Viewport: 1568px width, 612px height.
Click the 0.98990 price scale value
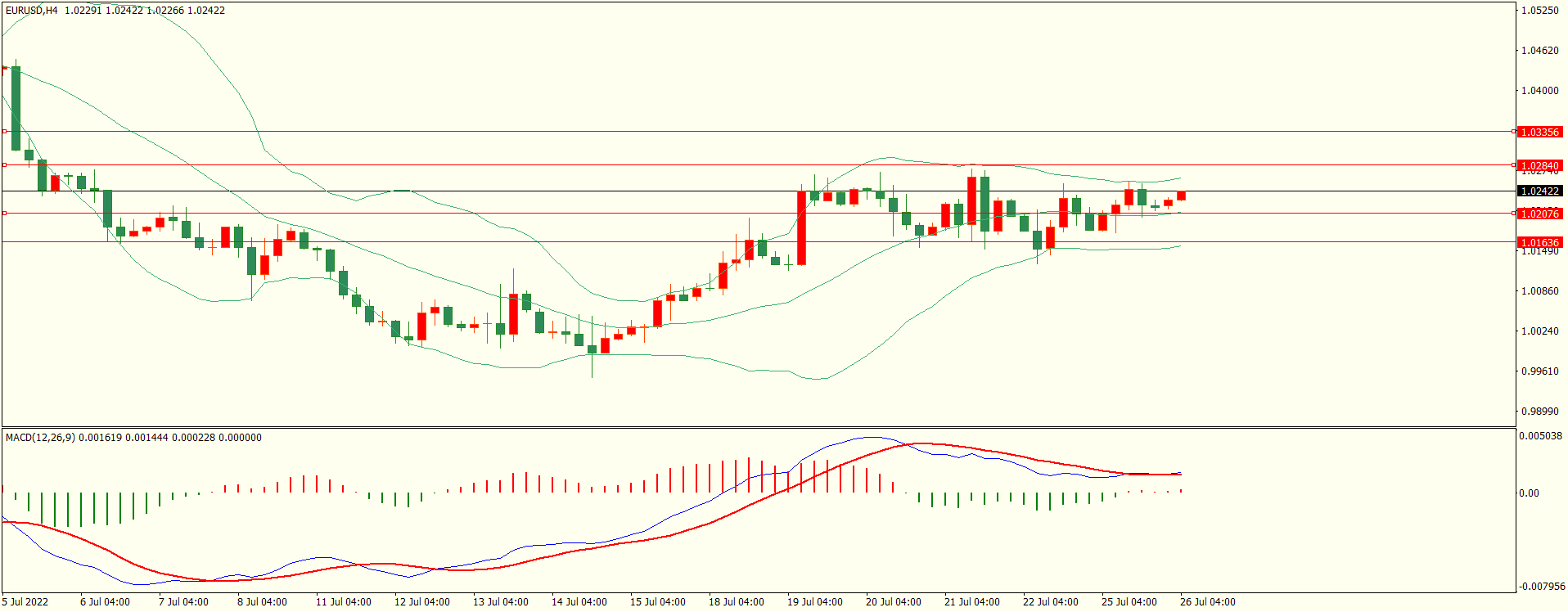click(1539, 412)
